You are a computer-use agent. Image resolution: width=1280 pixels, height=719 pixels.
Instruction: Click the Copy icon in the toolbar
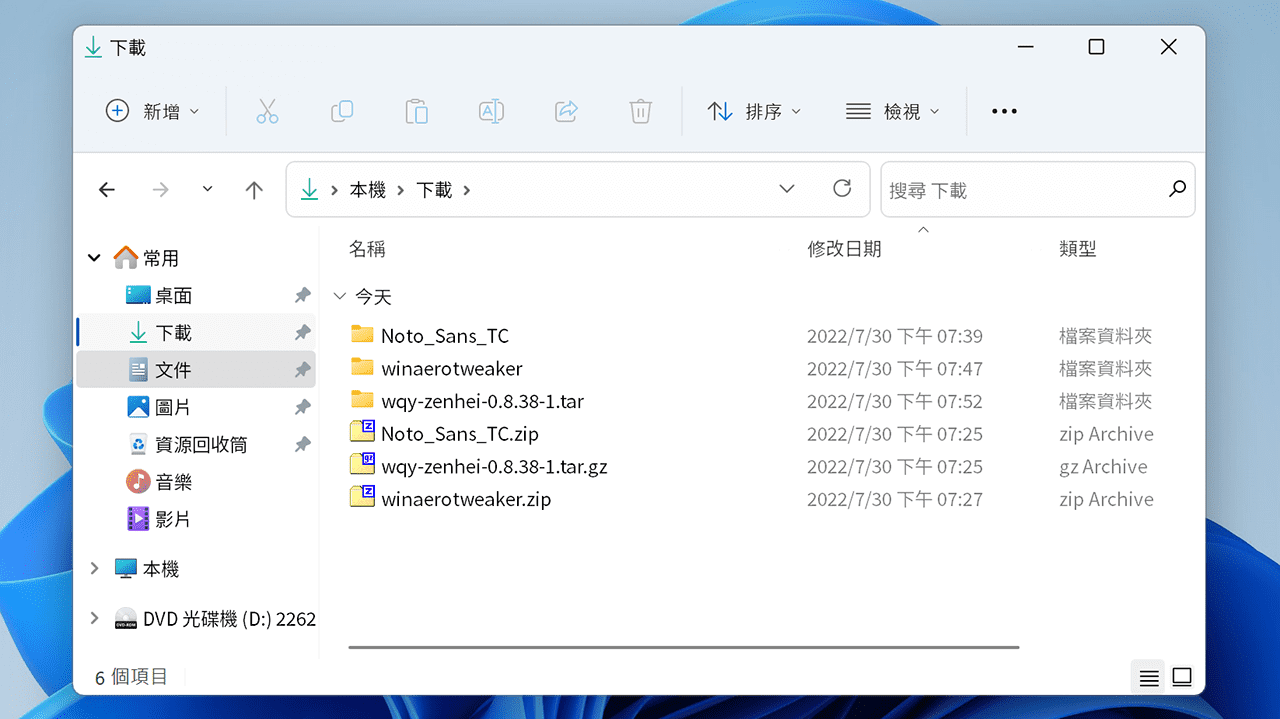pos(342,111)
